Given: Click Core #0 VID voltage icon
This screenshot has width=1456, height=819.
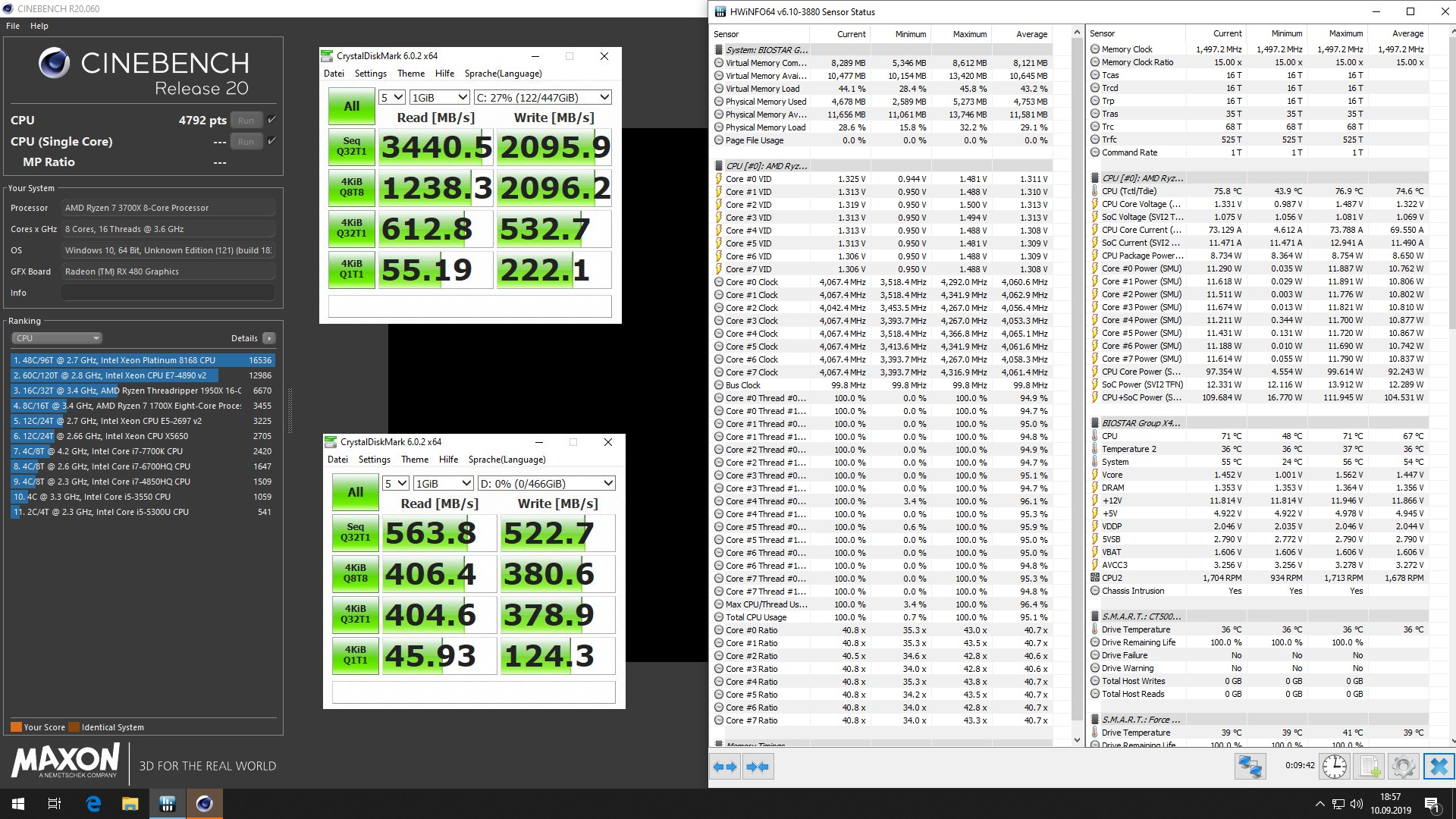Looking at the screenshot, I should click(x=719, y=179).
